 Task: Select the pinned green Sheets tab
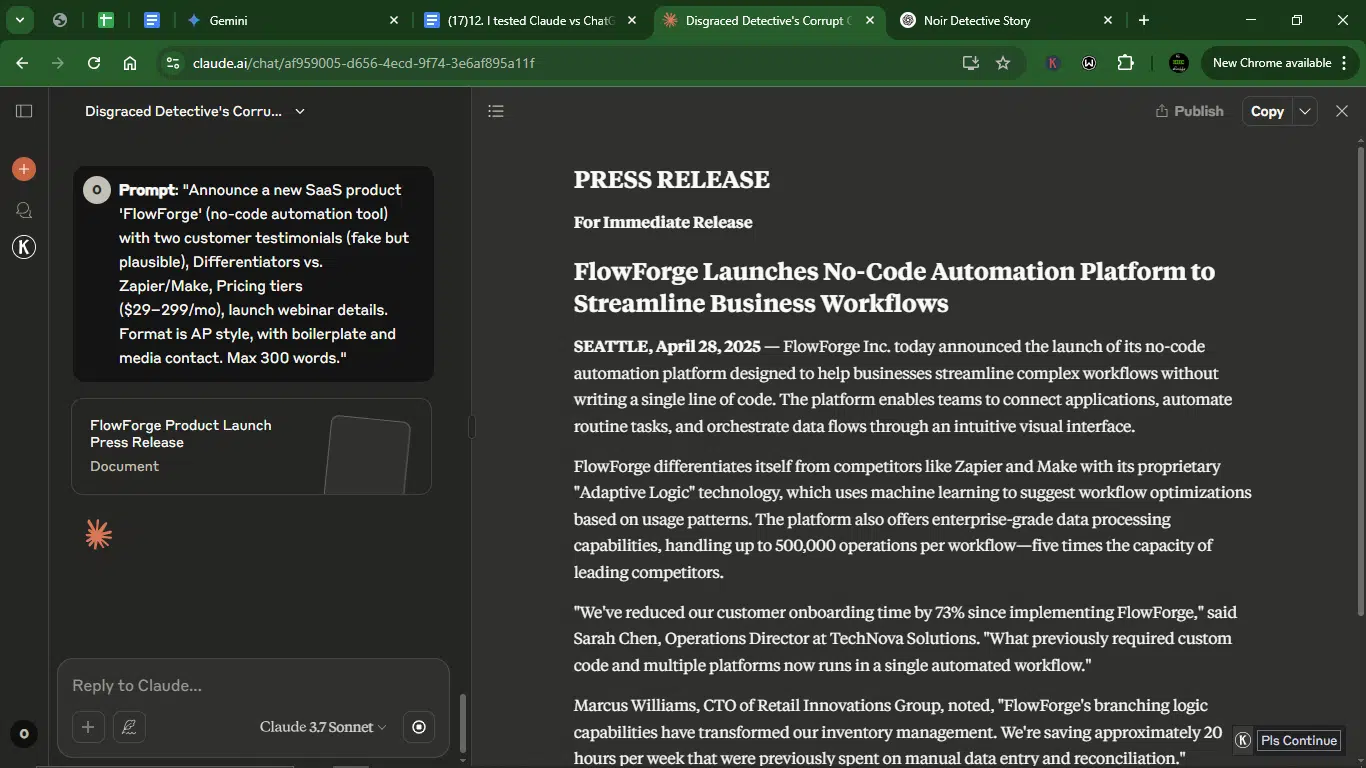point(106,20)
